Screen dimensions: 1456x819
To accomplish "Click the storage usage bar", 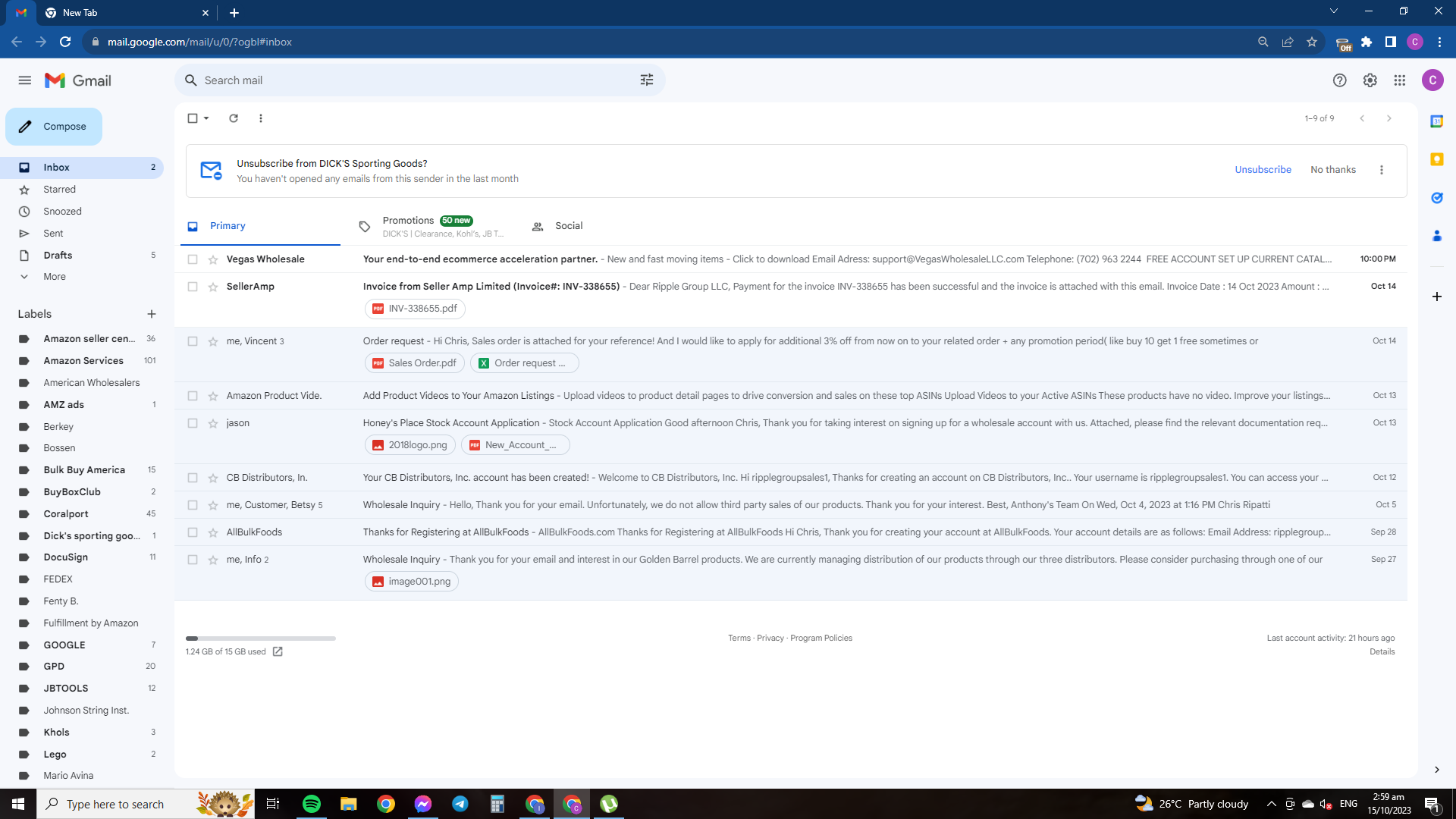I will [x=261, y=639].
